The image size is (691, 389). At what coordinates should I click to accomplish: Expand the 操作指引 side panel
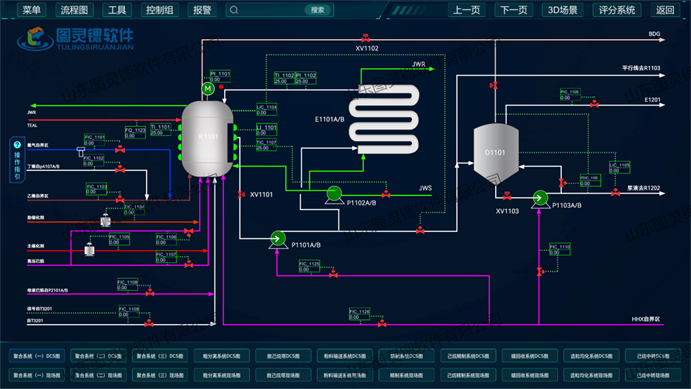[x=17, y=160]
